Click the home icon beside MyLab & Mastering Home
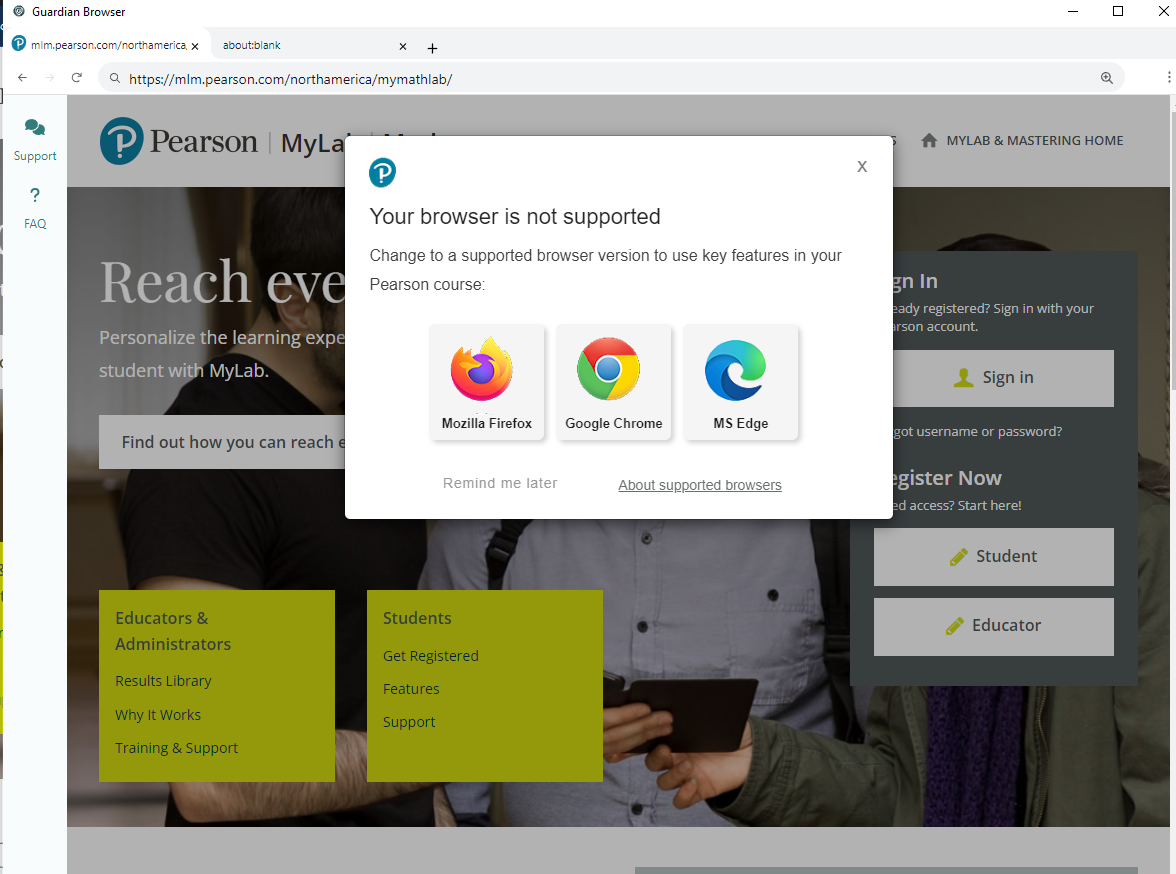Image resolution: width=1176 pixels, height=874 pixels. (x=929, y=140)
